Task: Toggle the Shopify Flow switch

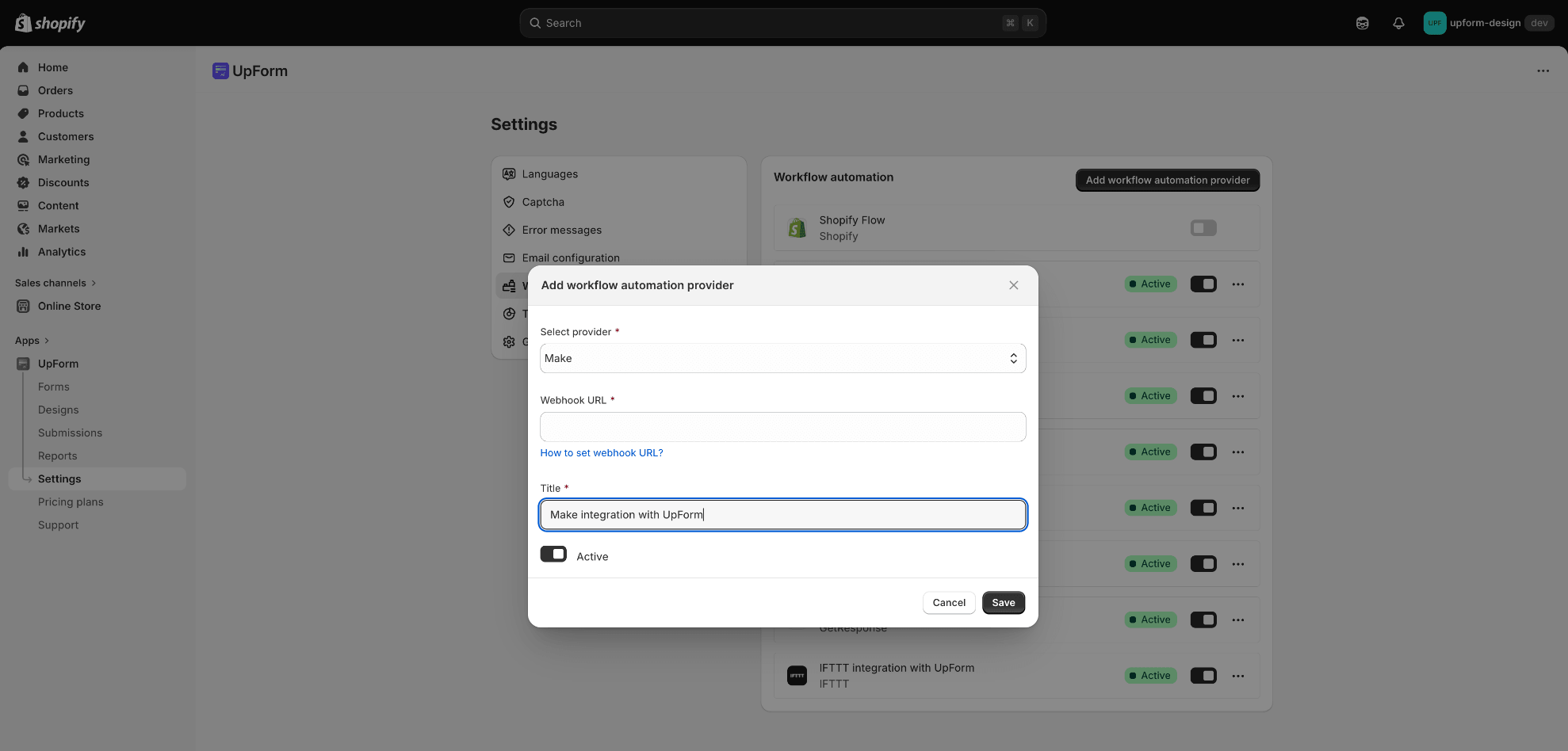Action: [1203, 228]
